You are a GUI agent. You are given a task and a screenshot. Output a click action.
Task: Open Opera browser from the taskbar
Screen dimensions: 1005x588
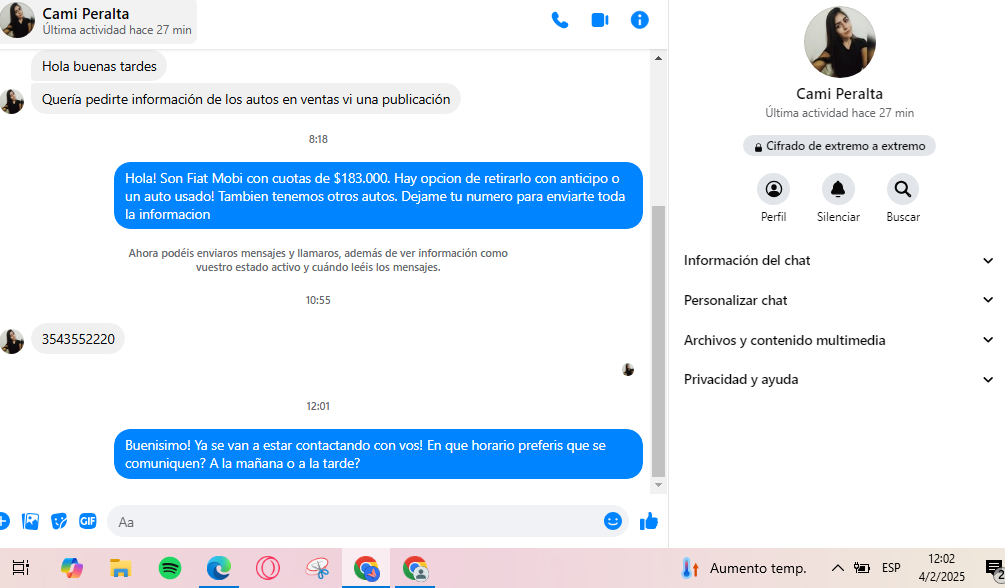[x=268, y=568]
